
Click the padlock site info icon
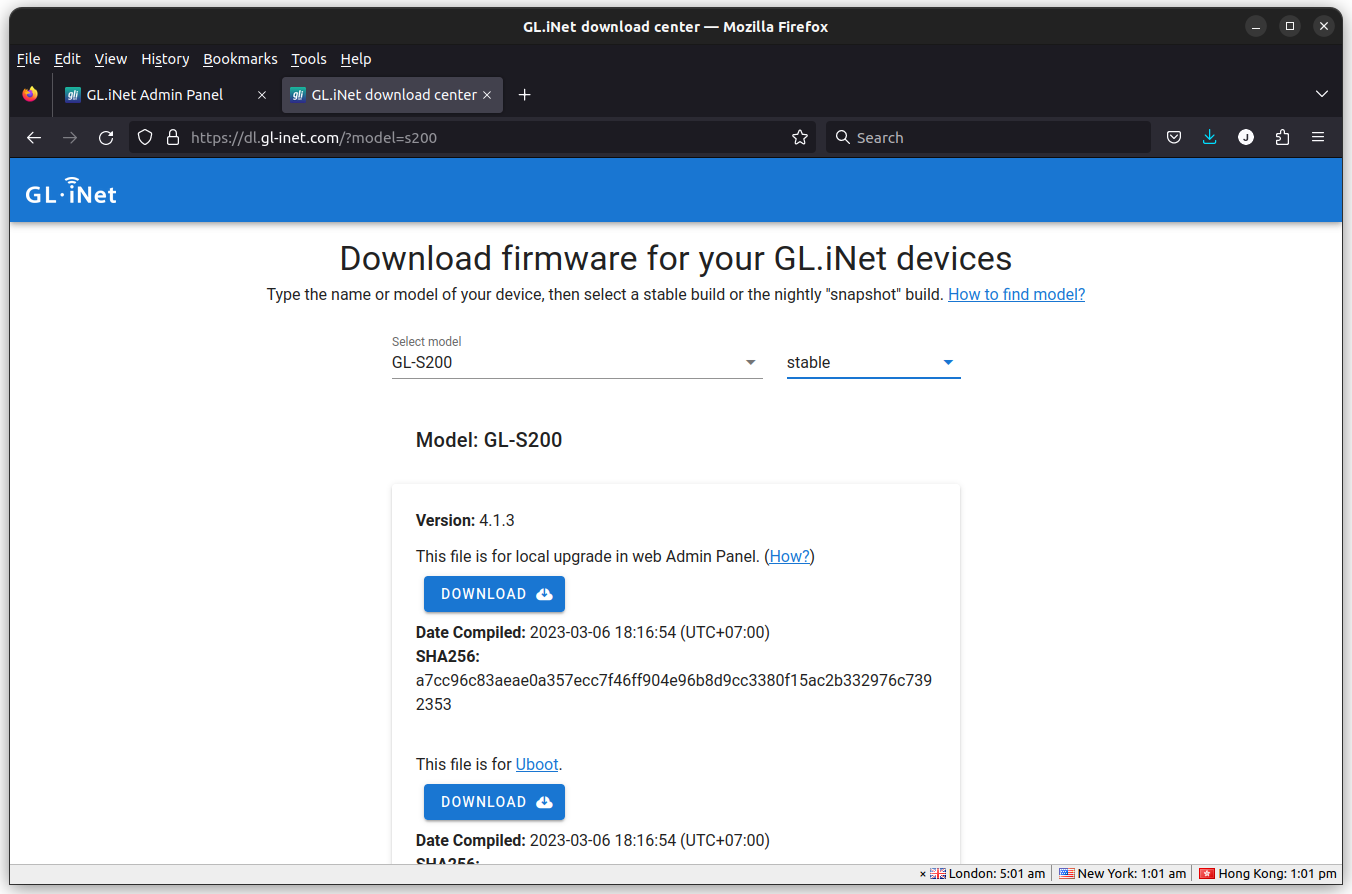(x=172, y=138)
